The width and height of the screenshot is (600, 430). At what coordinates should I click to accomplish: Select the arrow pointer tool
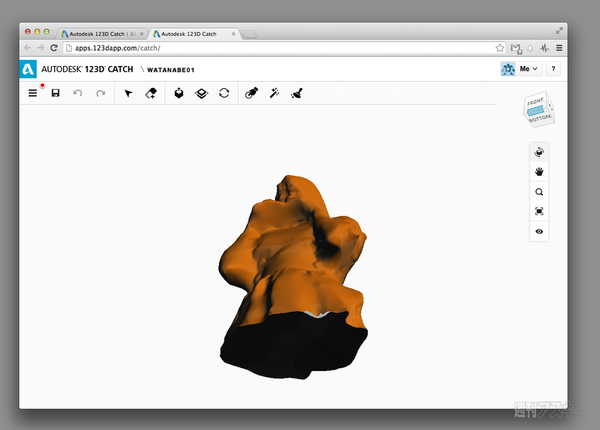128,93
